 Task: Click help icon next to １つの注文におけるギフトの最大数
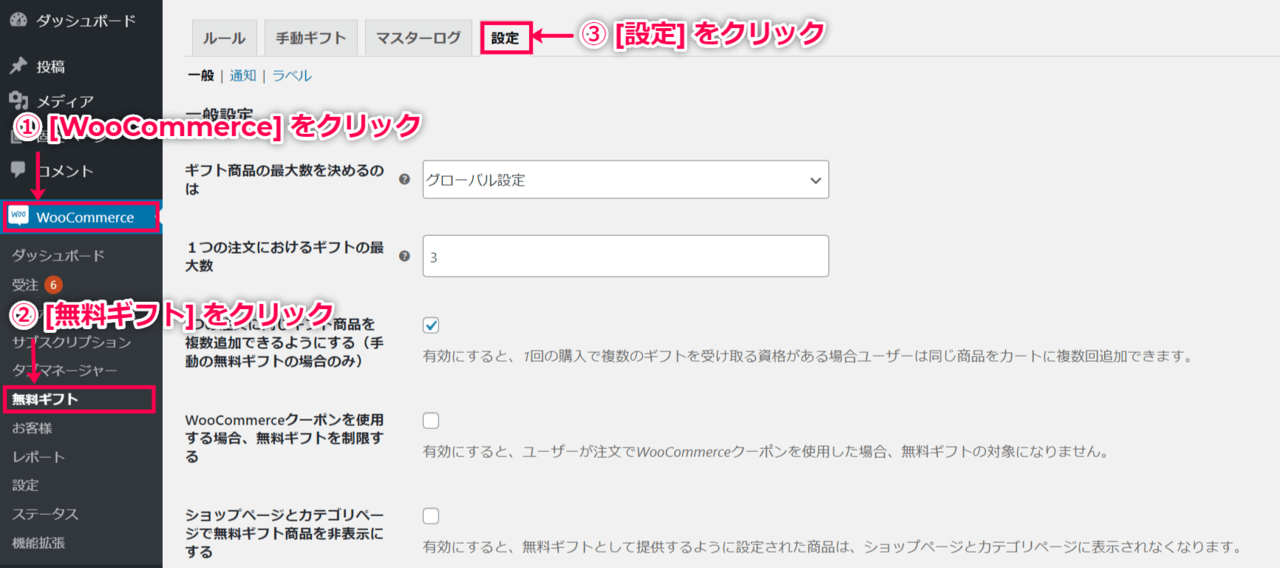click(x=404, y=256)
